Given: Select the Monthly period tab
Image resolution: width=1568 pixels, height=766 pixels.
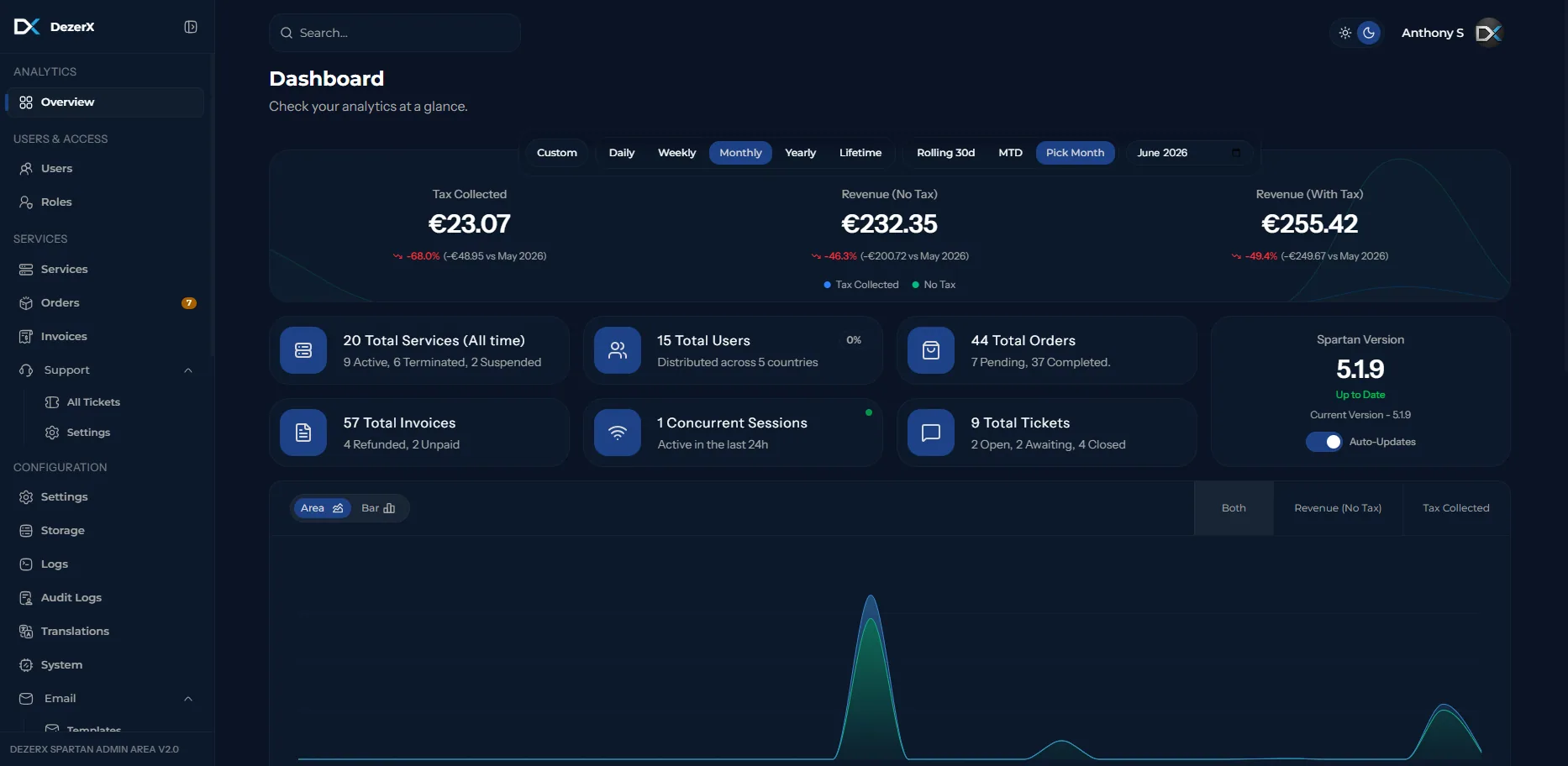Looking at the screenshot, I should pos(740,153).
